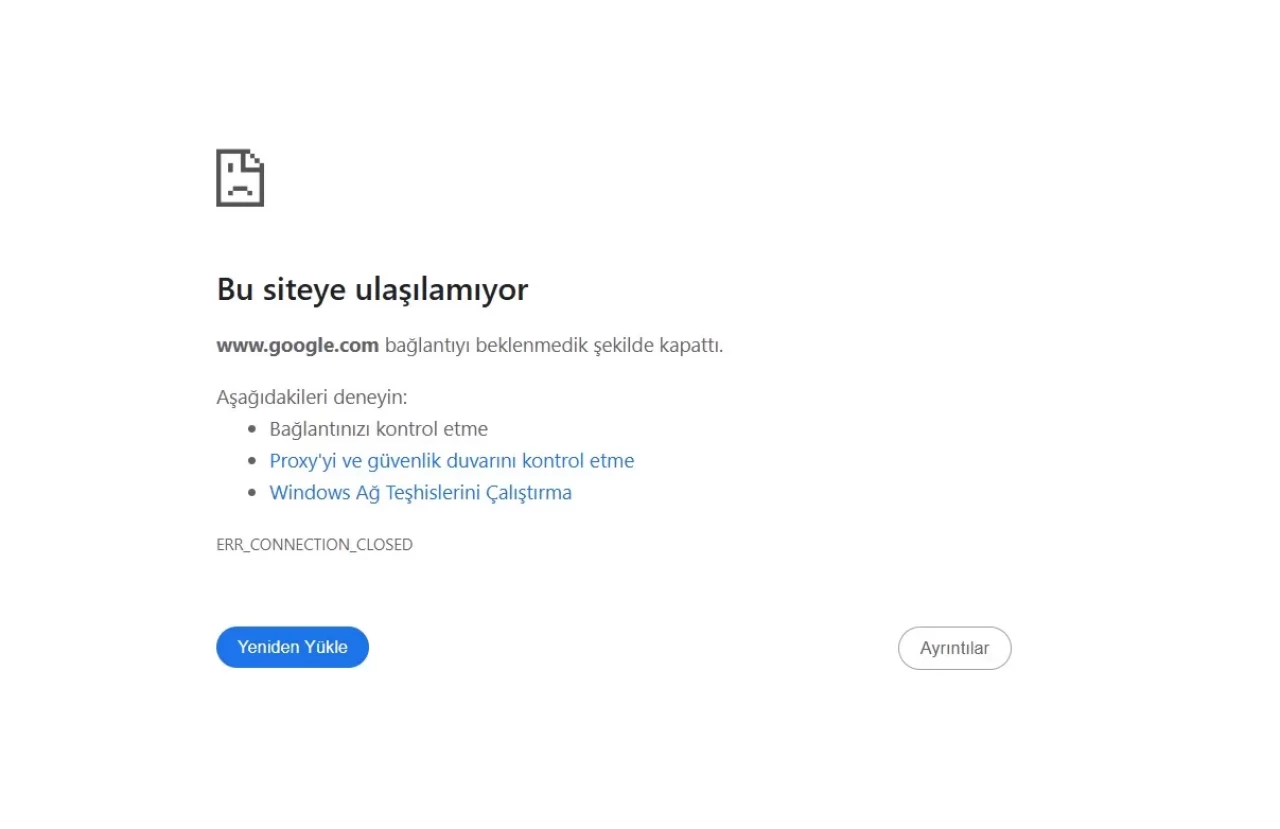Click the Aşağıdakileri deneyin label
Image resolution: width=1280 pixels, height=829 pixels.
pyautogui.click(x=311, y=397)
